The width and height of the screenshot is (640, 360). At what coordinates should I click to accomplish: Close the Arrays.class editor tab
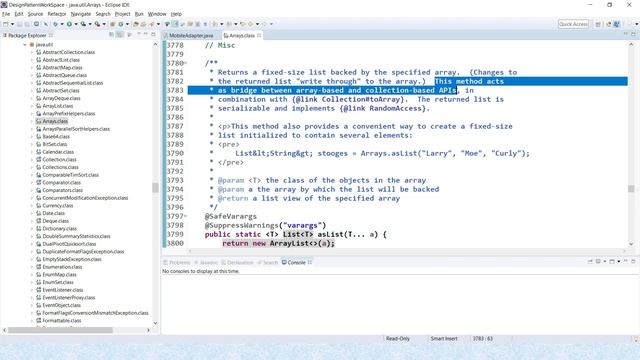click(x=259, y=36)
